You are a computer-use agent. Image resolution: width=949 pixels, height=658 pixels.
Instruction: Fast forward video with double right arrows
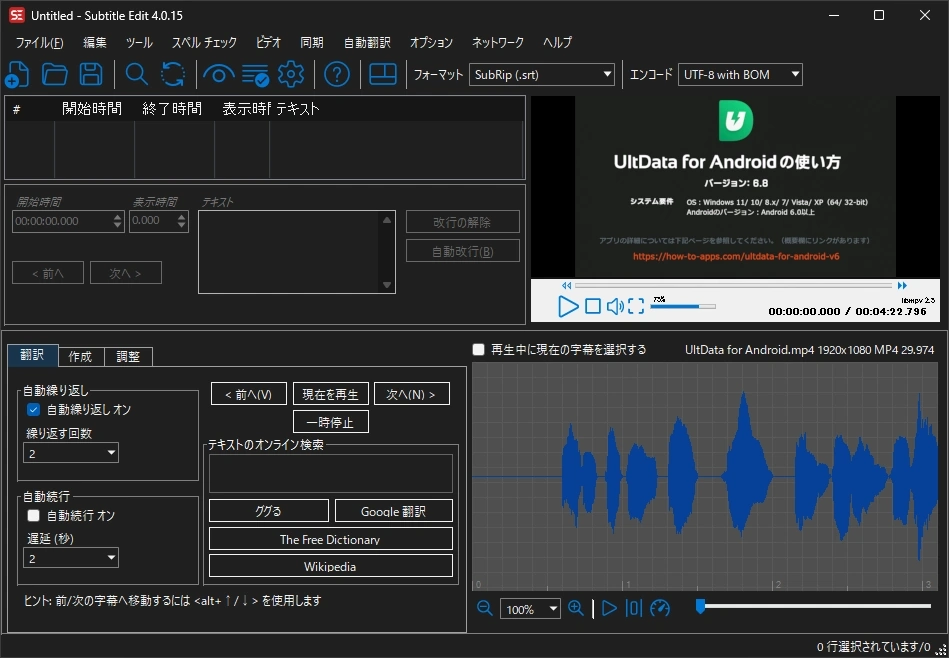[x=902, y=285]
